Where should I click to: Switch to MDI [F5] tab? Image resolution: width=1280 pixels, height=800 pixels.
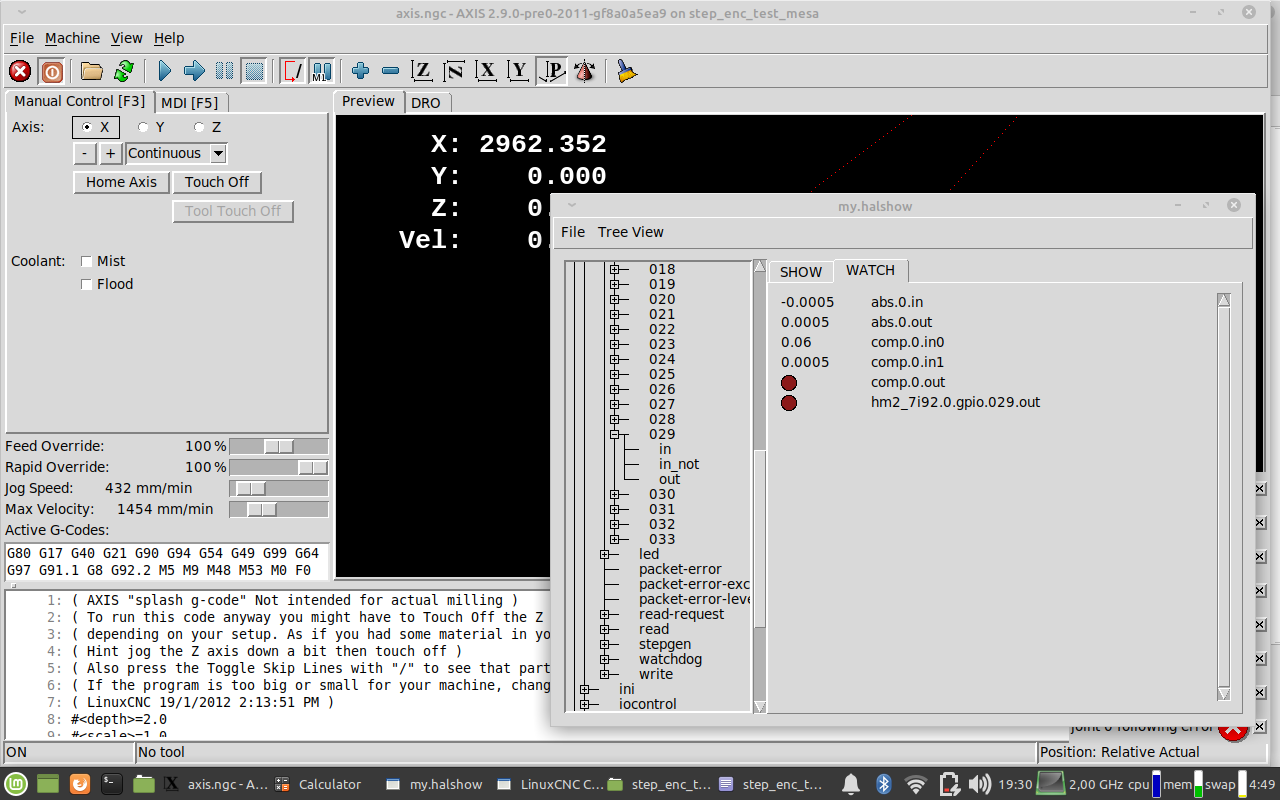click(x=190, y=102)
